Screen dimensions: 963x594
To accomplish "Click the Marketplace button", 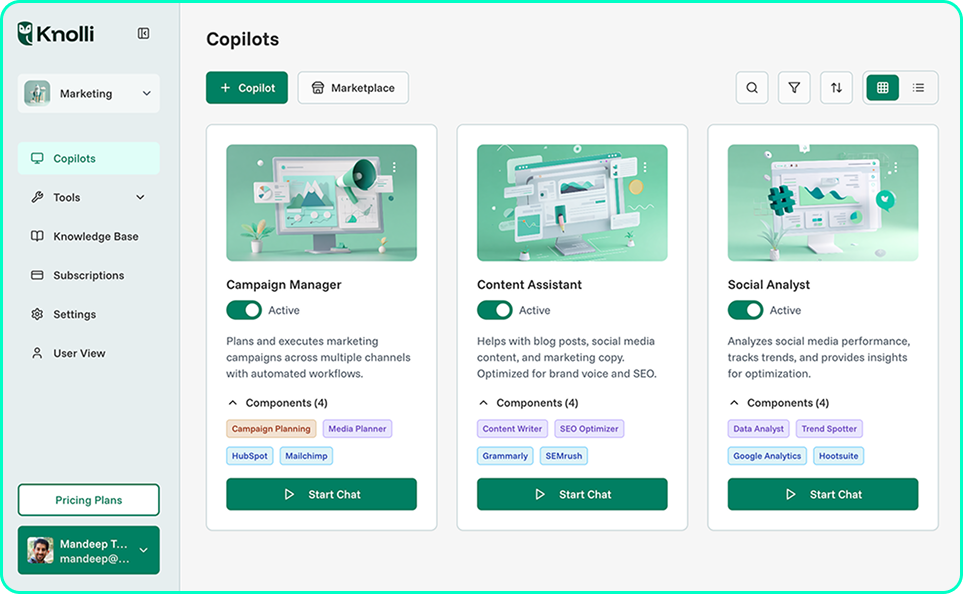I will pyautogui.click(x=353, y=88).
